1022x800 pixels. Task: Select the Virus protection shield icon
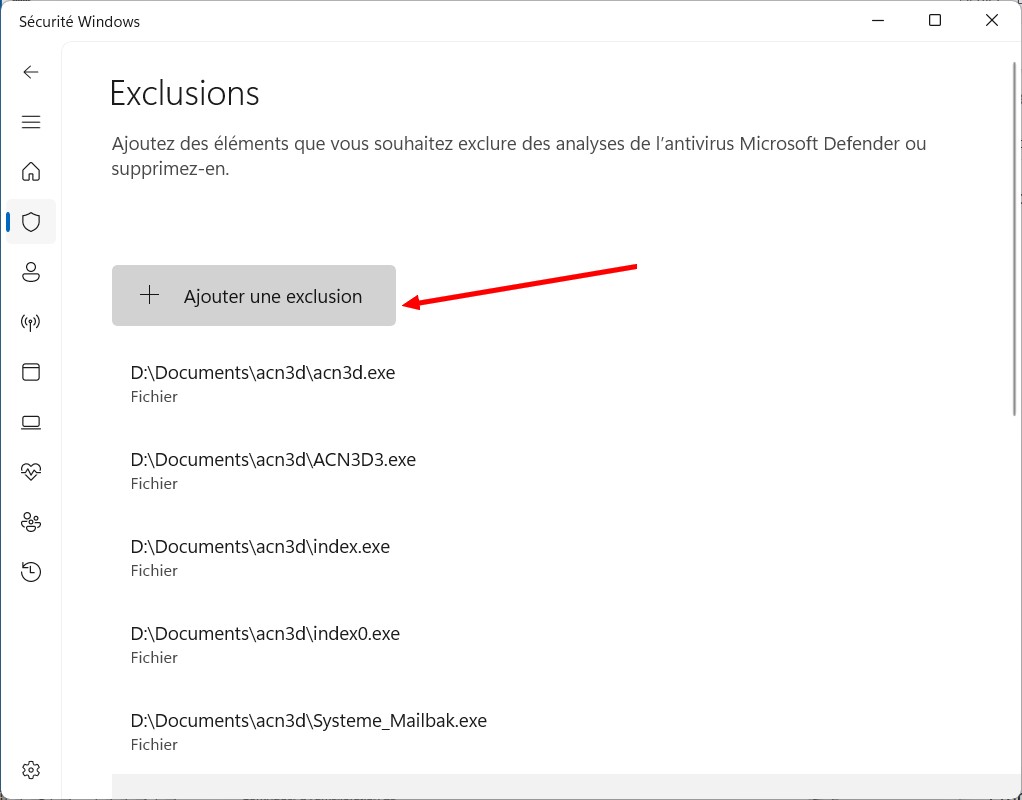click(x=31, y=222)
